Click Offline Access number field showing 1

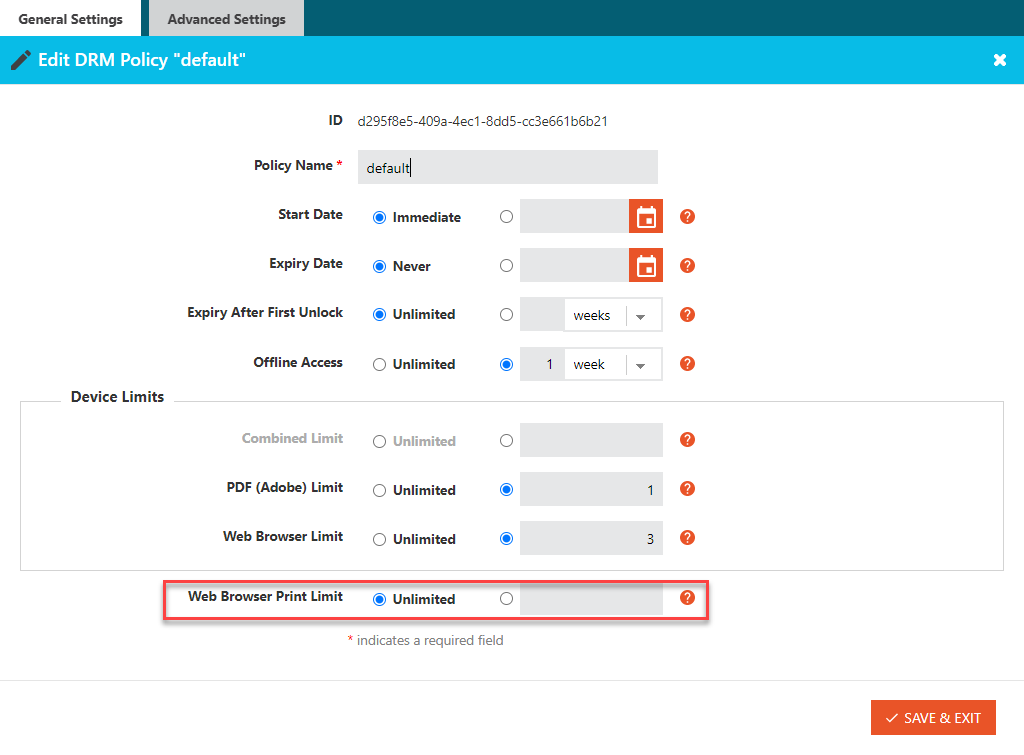tap(543, 364)
